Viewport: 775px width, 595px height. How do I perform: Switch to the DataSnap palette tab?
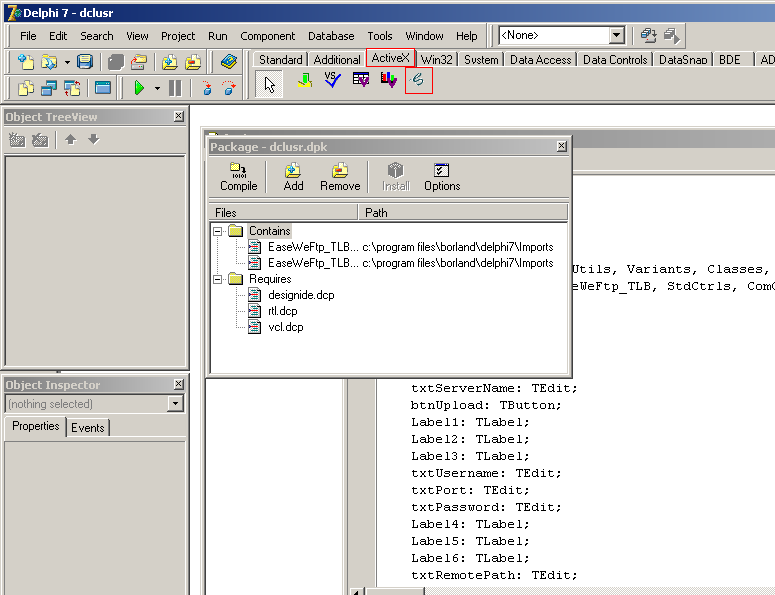[x=683, y=60]
